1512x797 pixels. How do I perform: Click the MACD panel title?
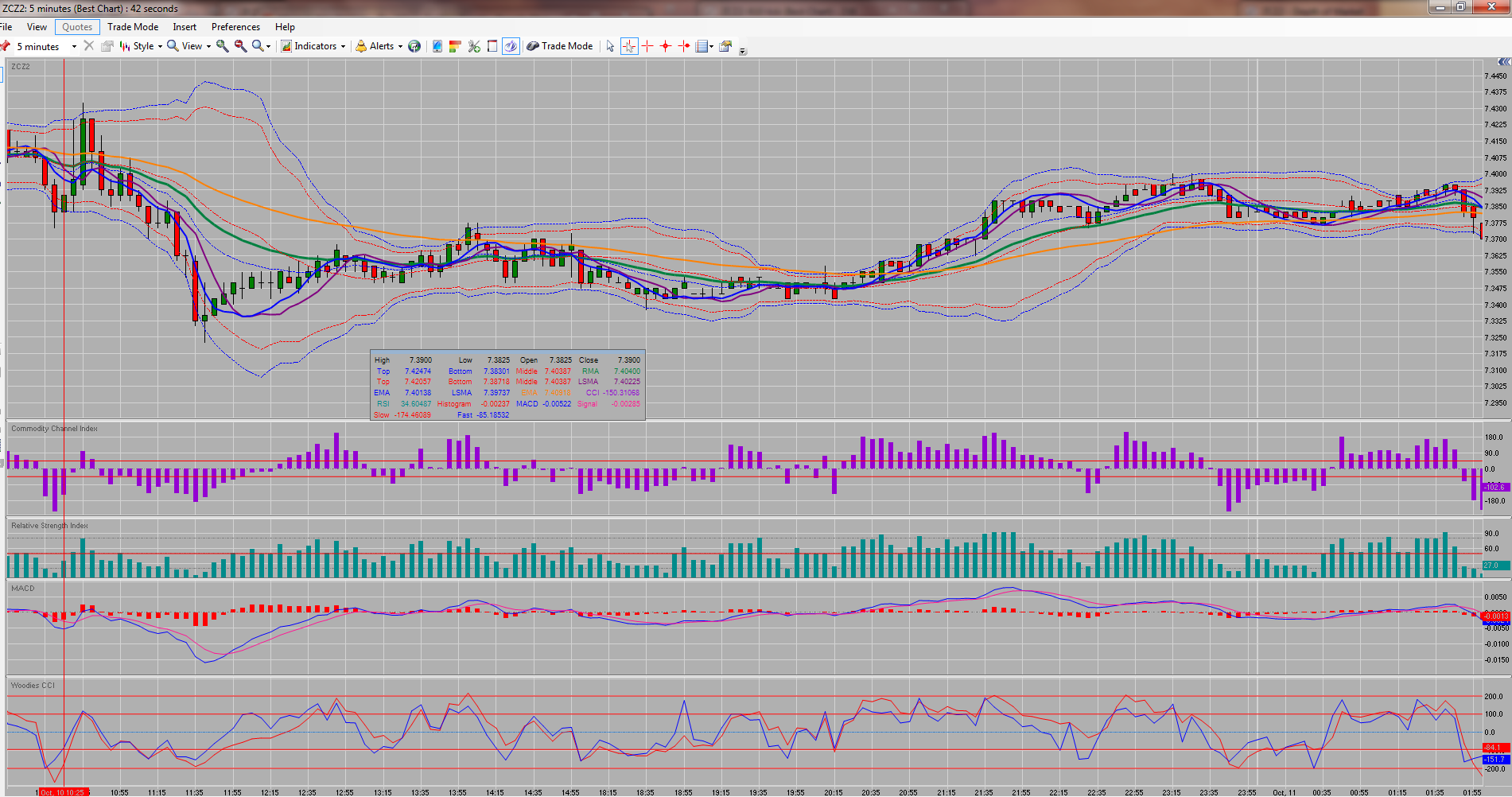[x=23, y=589]
